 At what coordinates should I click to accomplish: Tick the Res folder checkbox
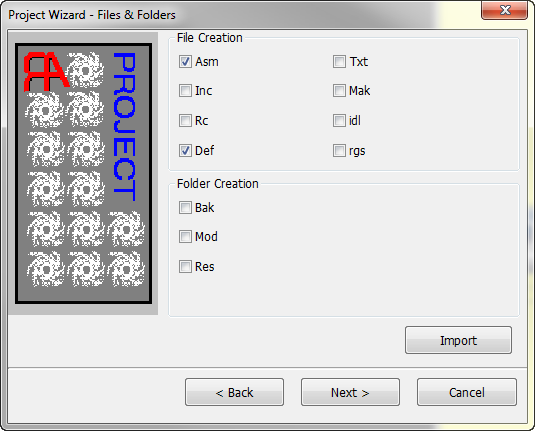coord(185,267)
